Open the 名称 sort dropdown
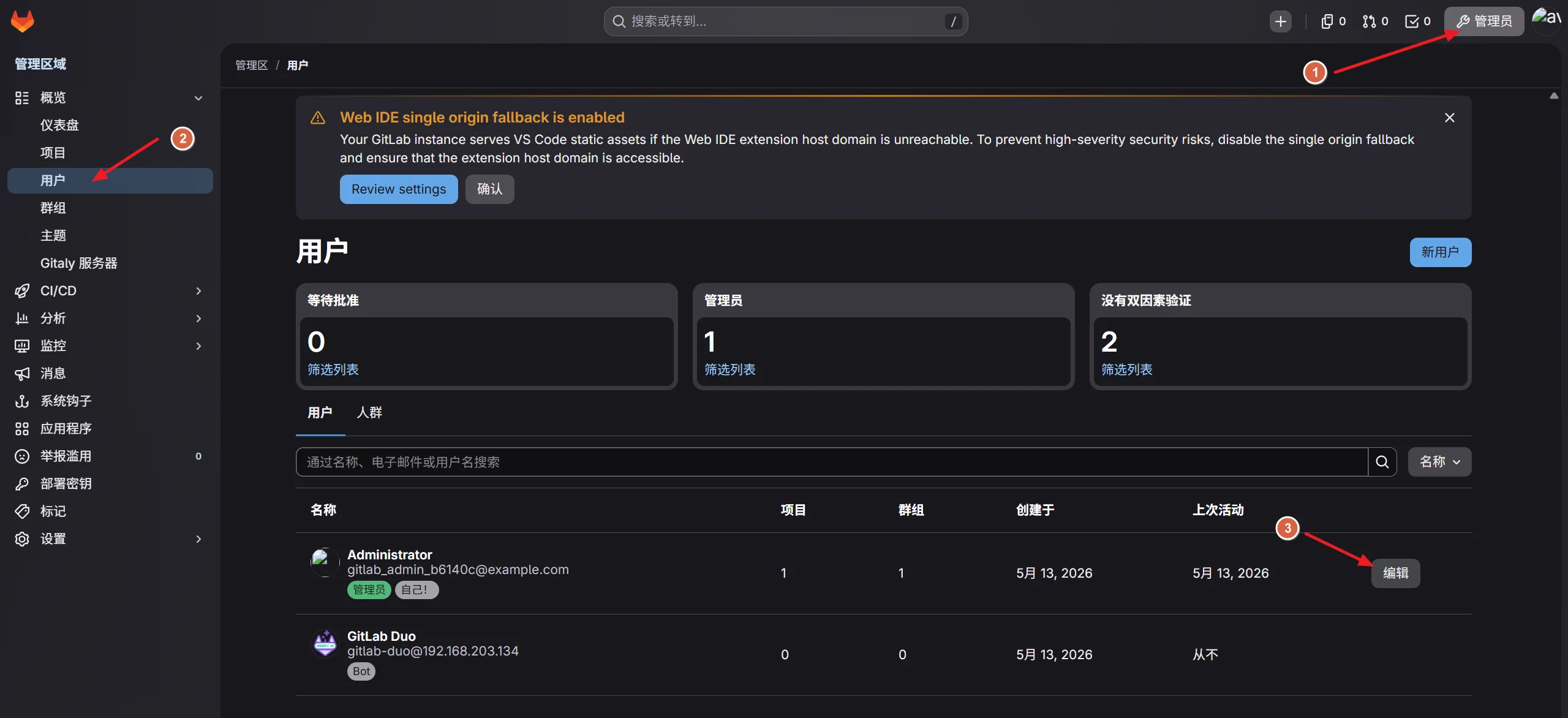This screenshot has height=718, width=1568. point(1439,462)
